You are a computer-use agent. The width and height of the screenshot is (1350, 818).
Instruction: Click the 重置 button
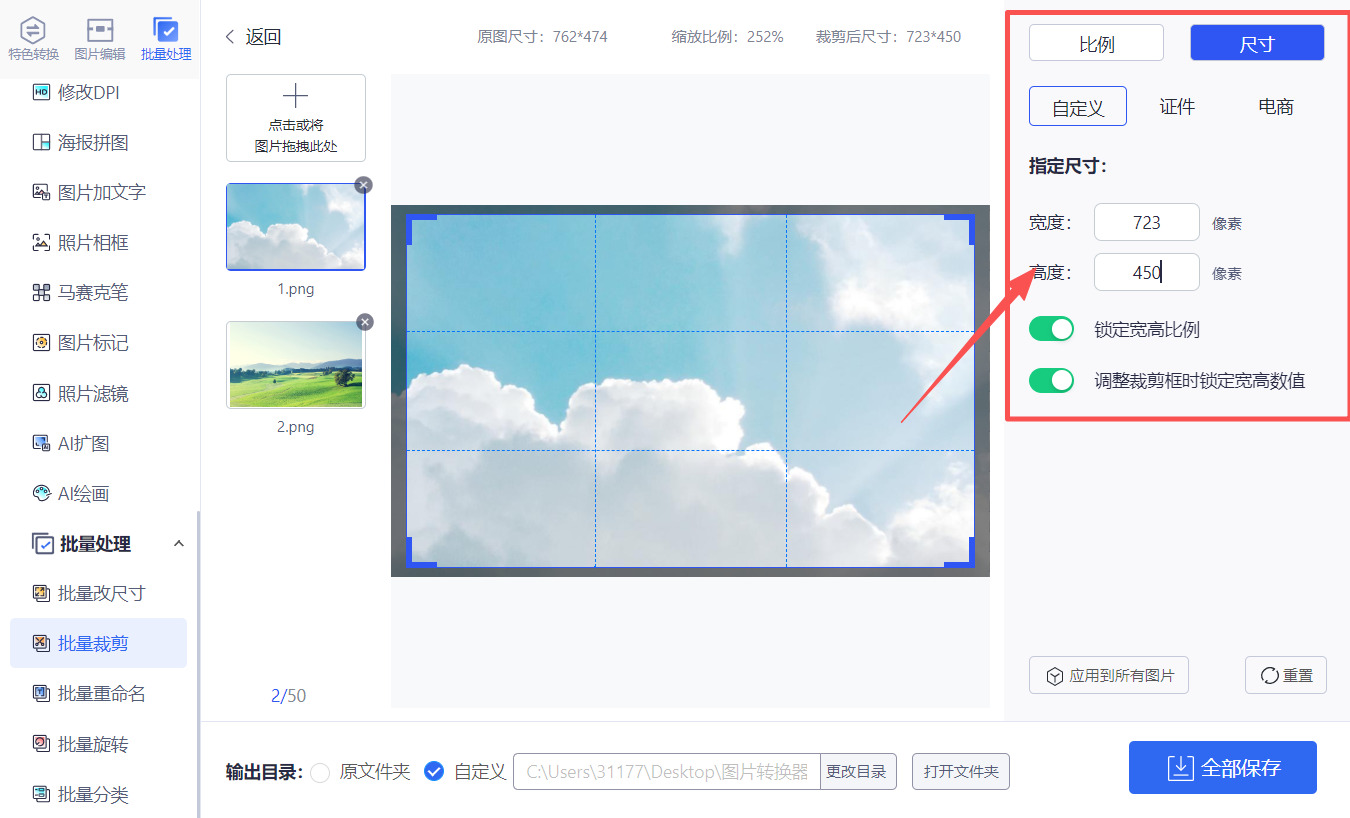tap(1286, 676)
